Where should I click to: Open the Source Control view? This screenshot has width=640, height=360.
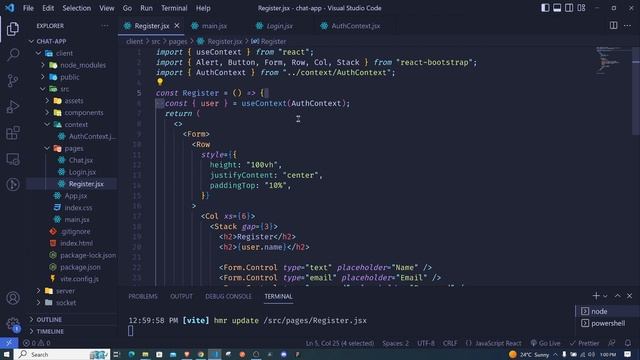pyautogui.click(x=13, y=80)
